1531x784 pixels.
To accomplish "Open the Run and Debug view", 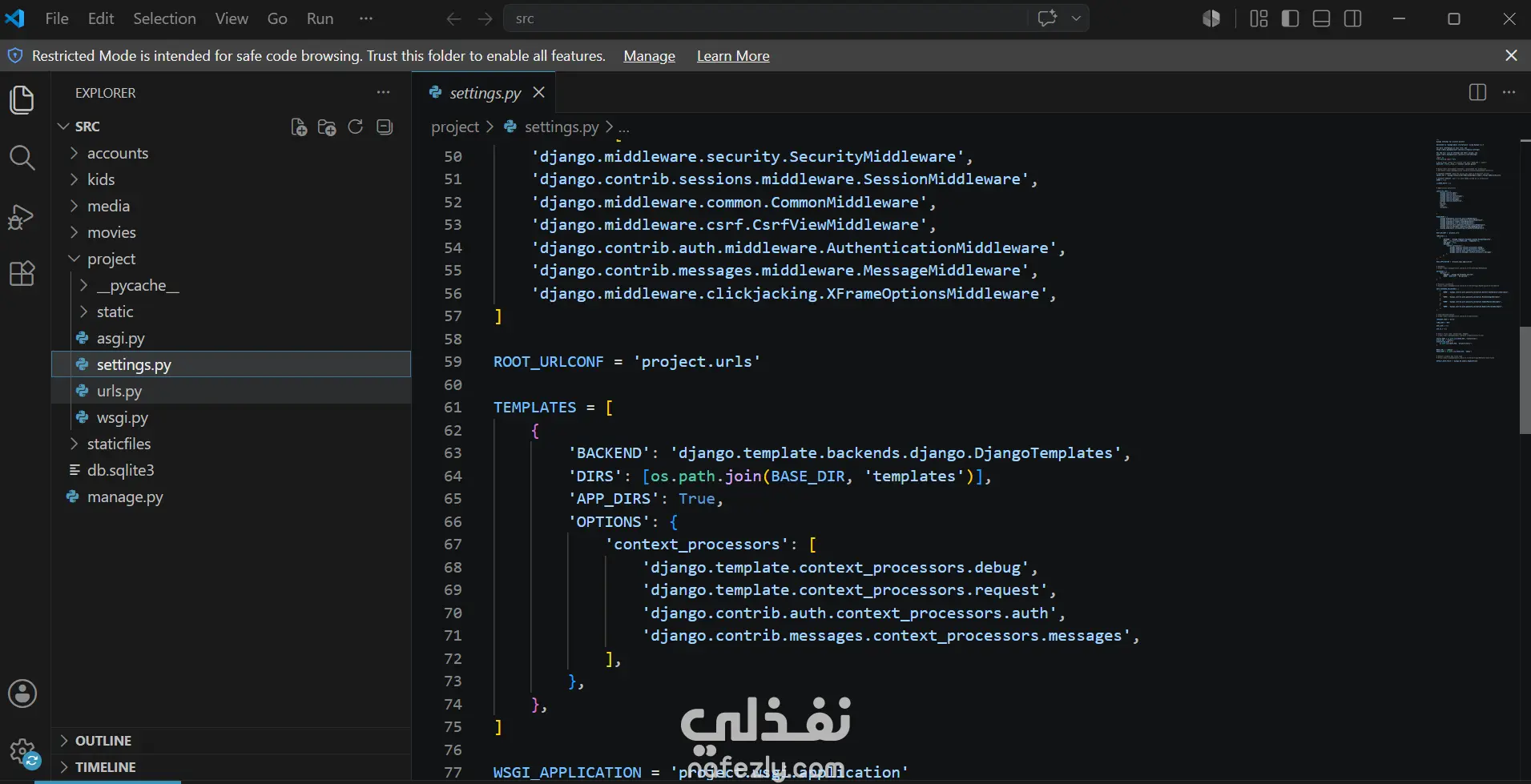I will [22, 216].
